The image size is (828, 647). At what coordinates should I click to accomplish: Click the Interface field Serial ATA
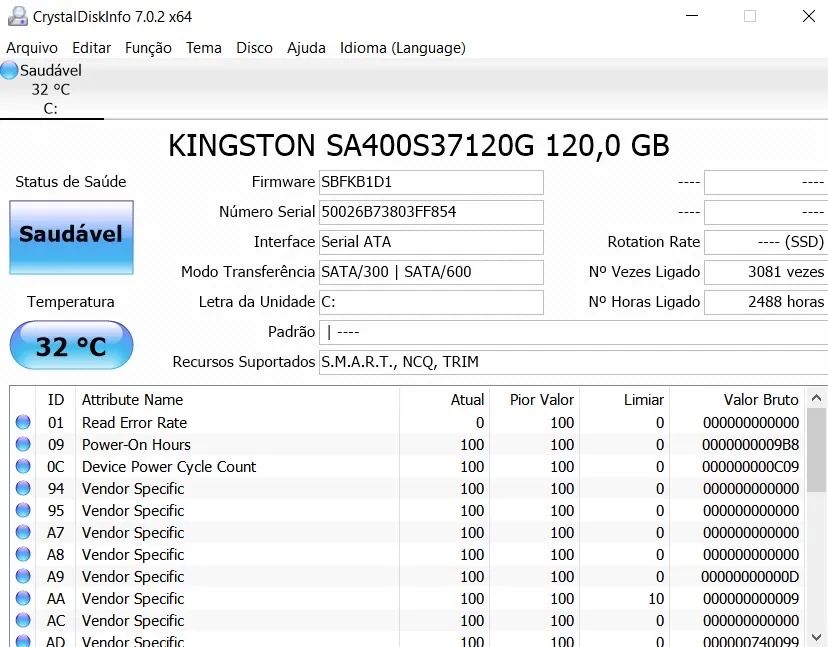point(431,242)
